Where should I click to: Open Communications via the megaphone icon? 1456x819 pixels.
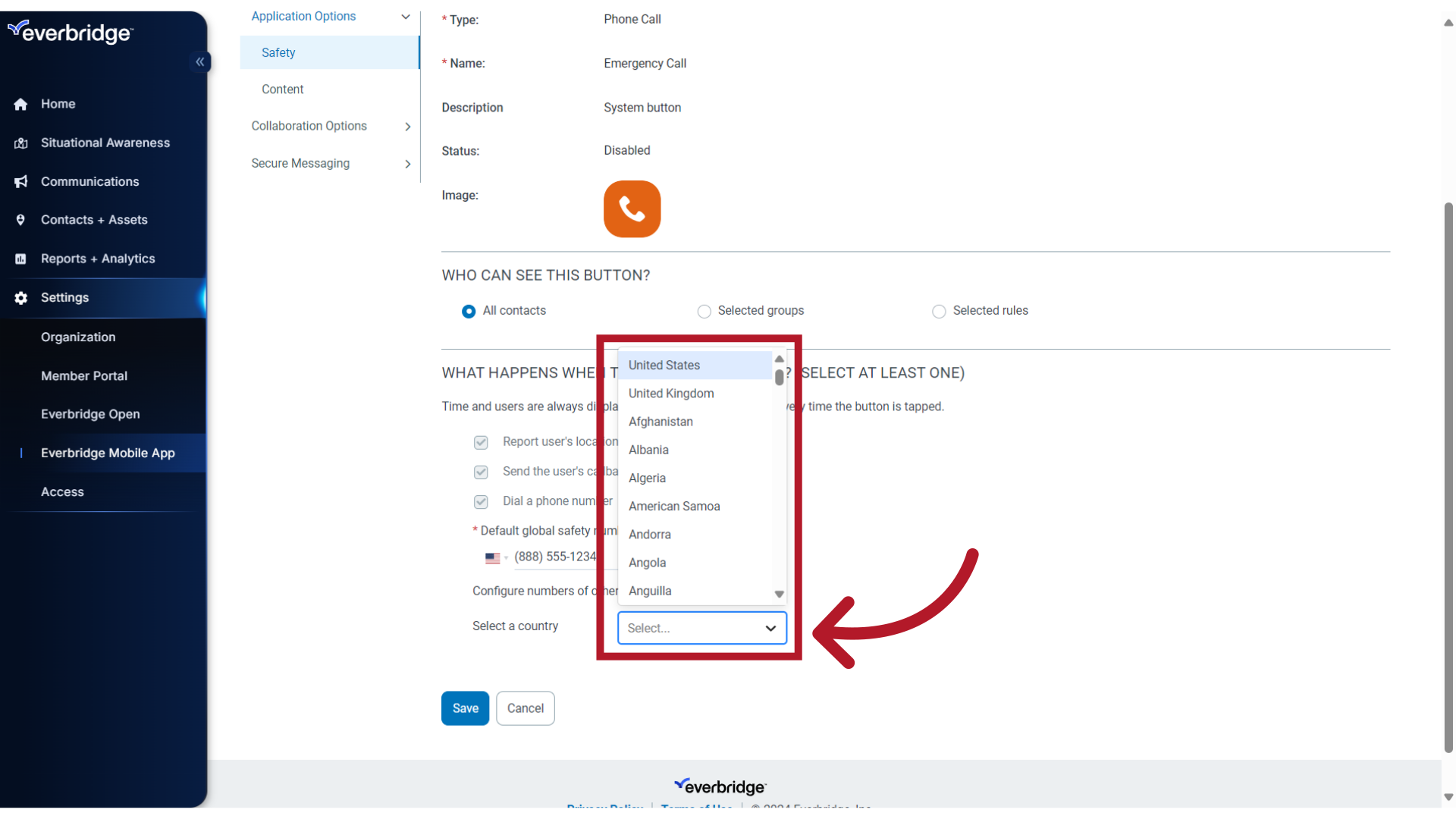[x=21, y=181]
